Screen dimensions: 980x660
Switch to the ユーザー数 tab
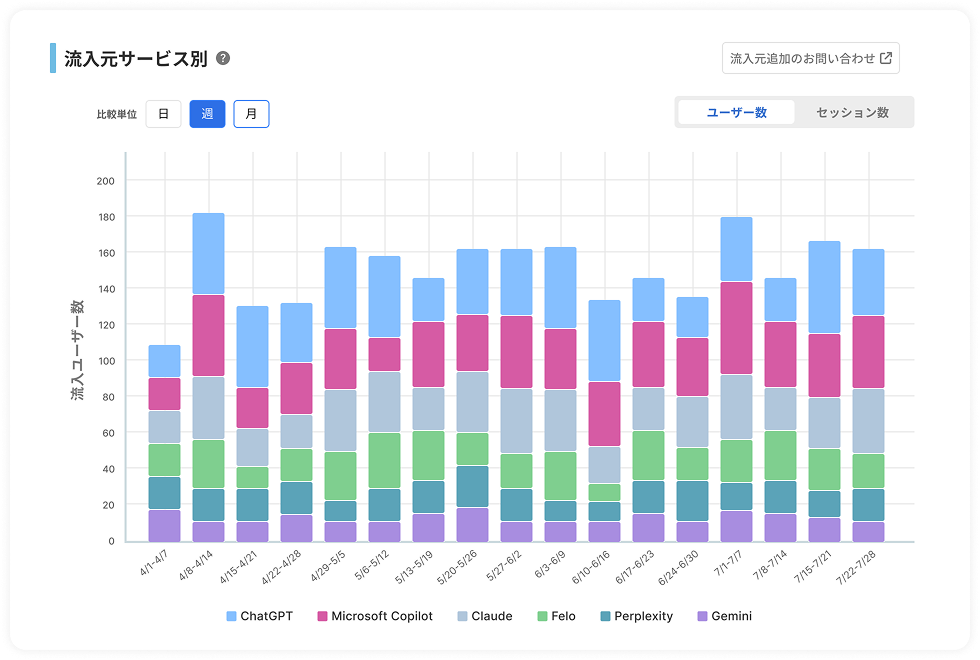pos(736,113)
